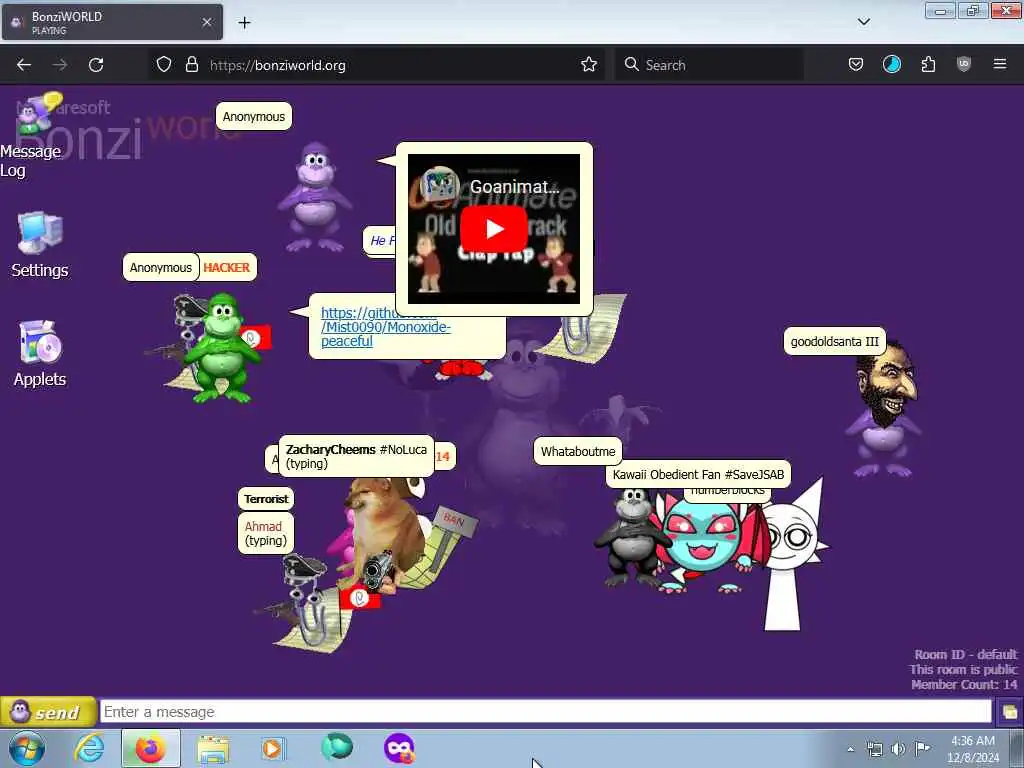Select the BonziWORLD browser tab
The width and height of the screenshot is (1024, 768).
click(112, 22)
